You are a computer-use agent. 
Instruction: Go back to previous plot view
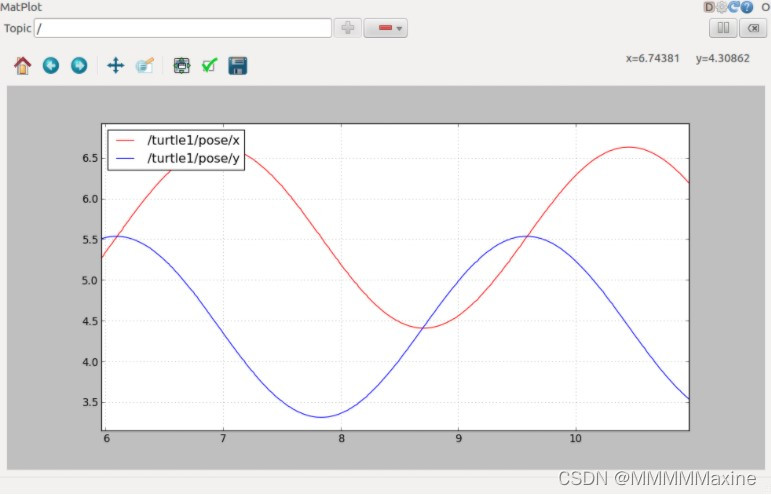51,65
